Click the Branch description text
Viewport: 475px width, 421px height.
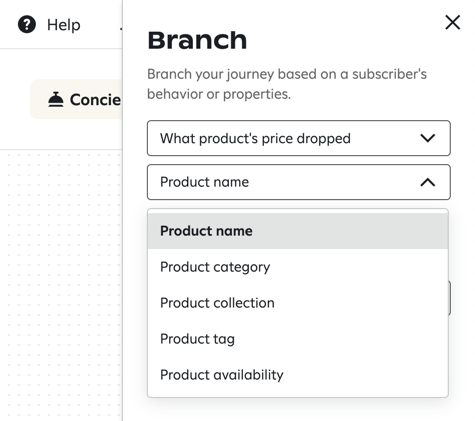click(x=287, y=84)
